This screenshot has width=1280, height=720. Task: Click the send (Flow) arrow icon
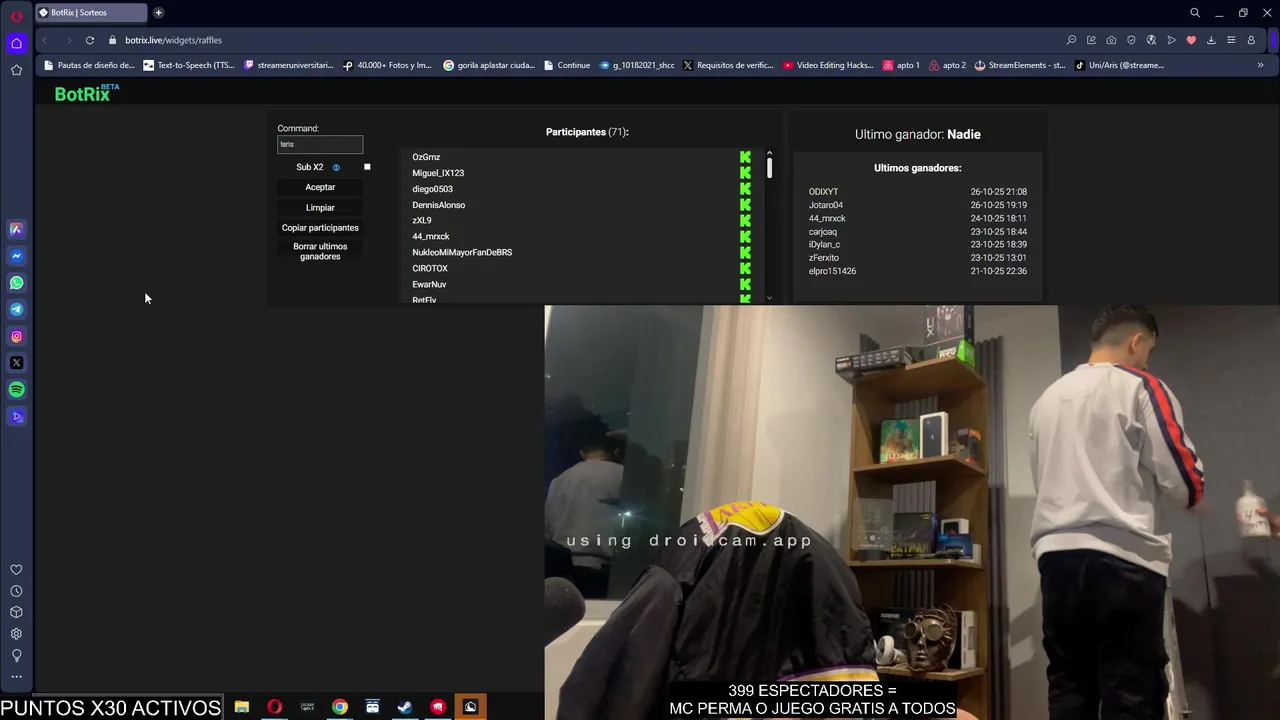pos(1171,40)
